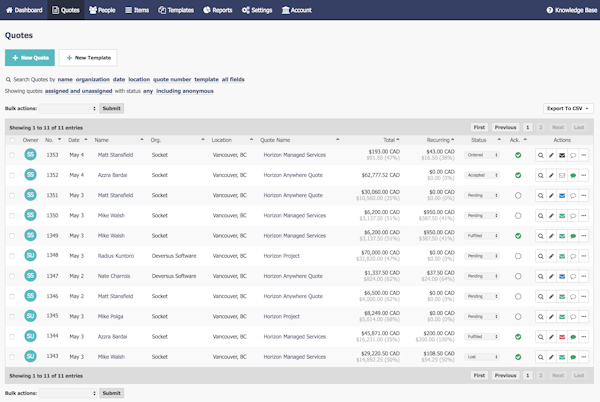Image resolution: width=600 pixels, height=402 pixels.
Task: Tick the checkbox for quote 1353 row
Action: pos(12,155)
